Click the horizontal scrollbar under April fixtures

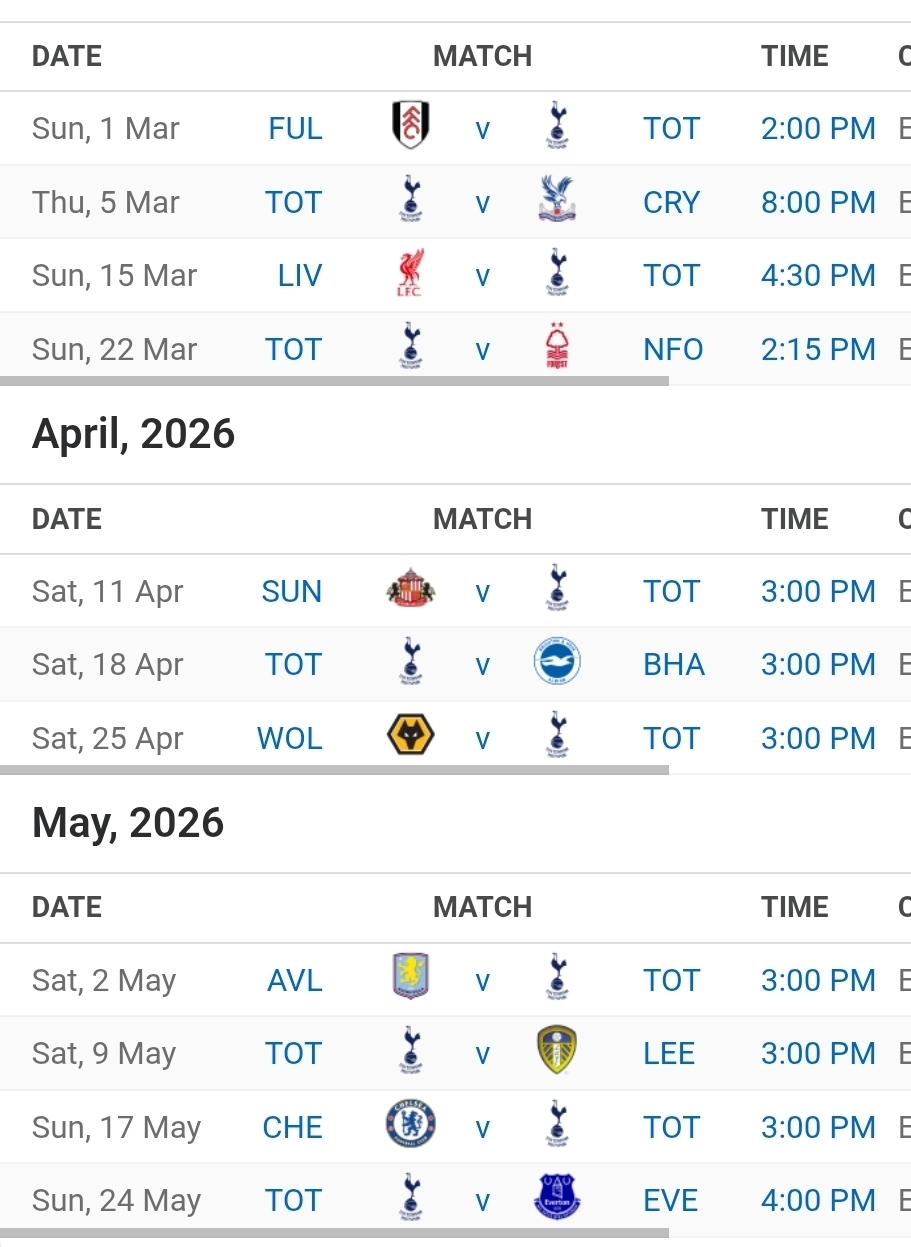coord(334,770)
